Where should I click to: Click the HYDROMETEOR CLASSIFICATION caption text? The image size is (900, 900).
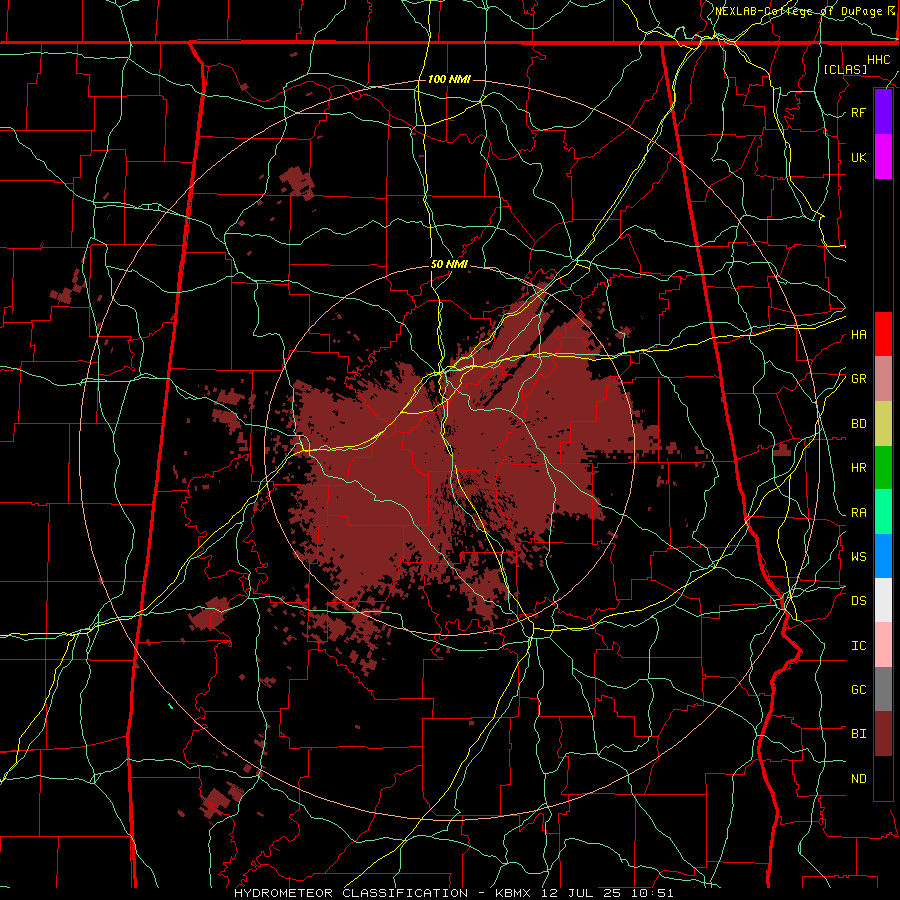(351, 893)
